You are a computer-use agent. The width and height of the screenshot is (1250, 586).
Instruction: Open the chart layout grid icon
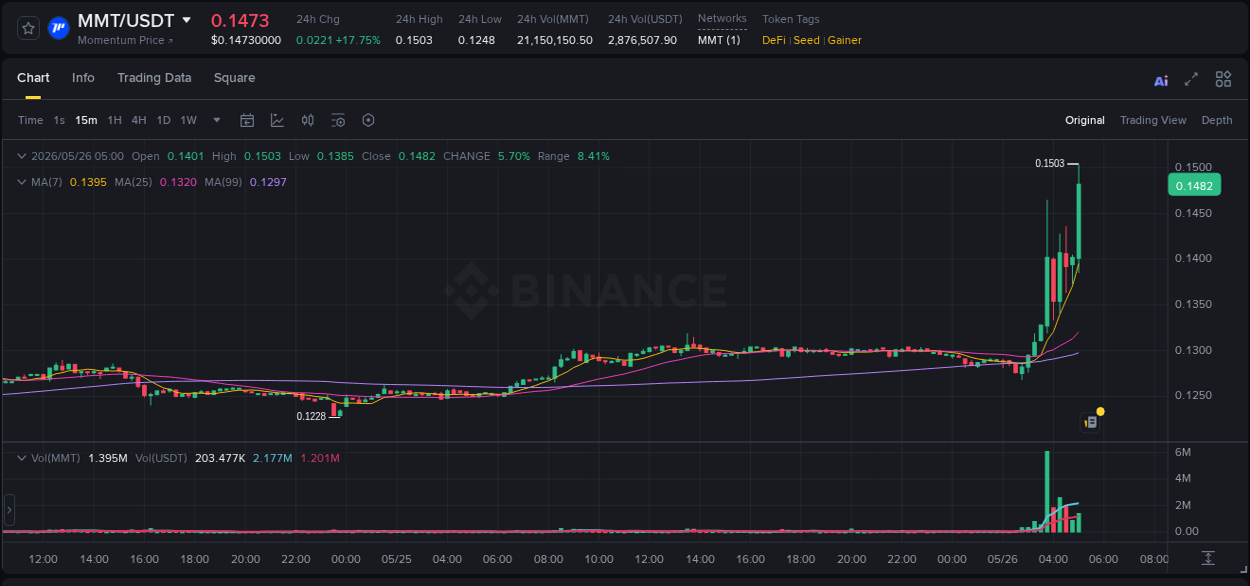pos(1223,79)
